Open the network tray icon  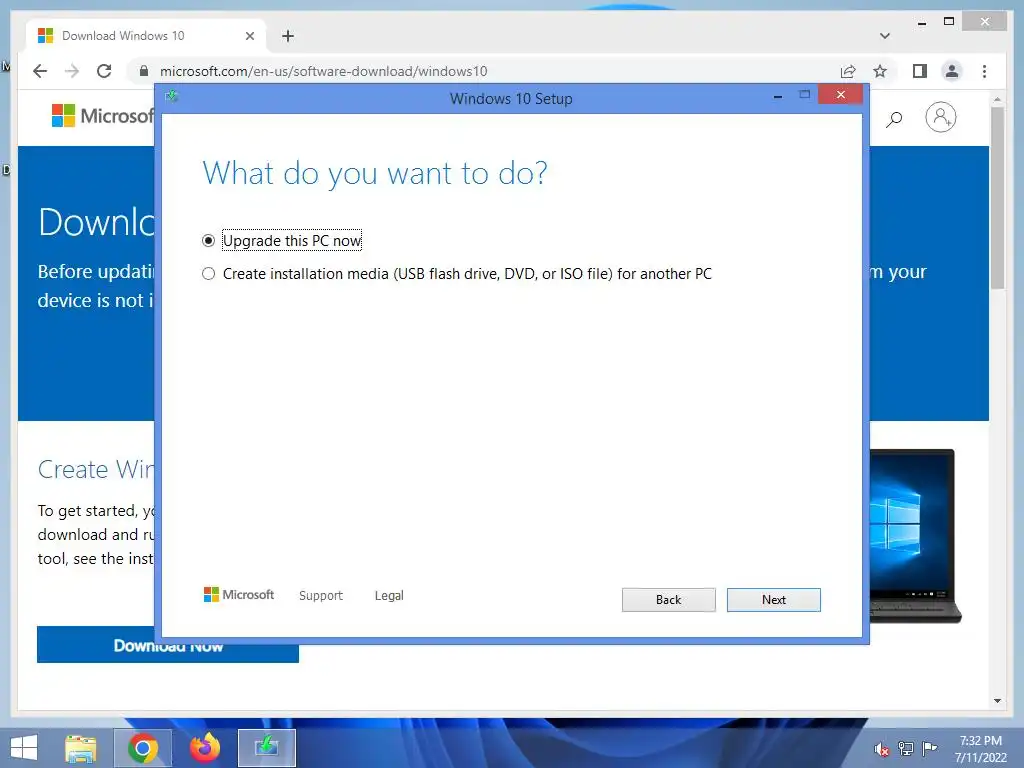pos(906,748)
